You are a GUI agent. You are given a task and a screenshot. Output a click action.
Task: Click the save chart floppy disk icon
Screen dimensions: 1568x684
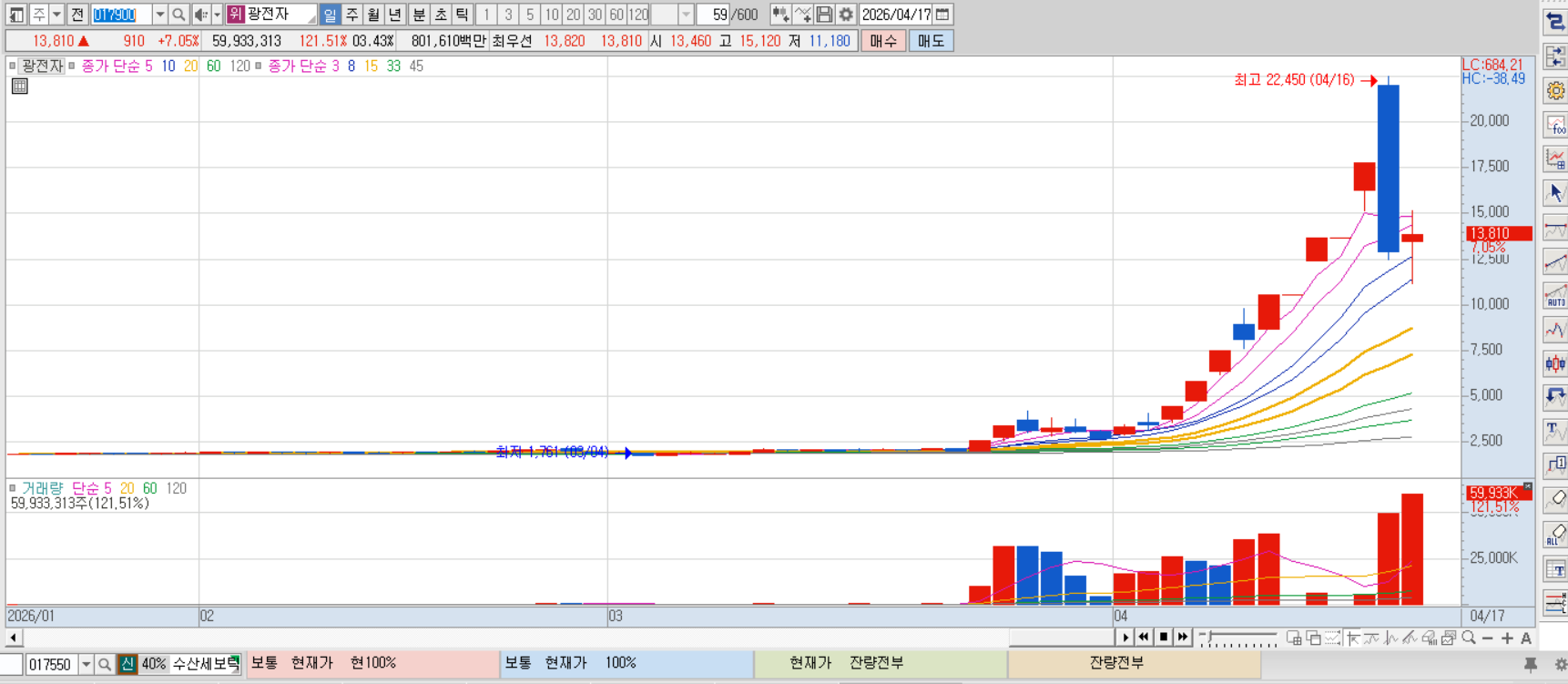tap(824, 15)
